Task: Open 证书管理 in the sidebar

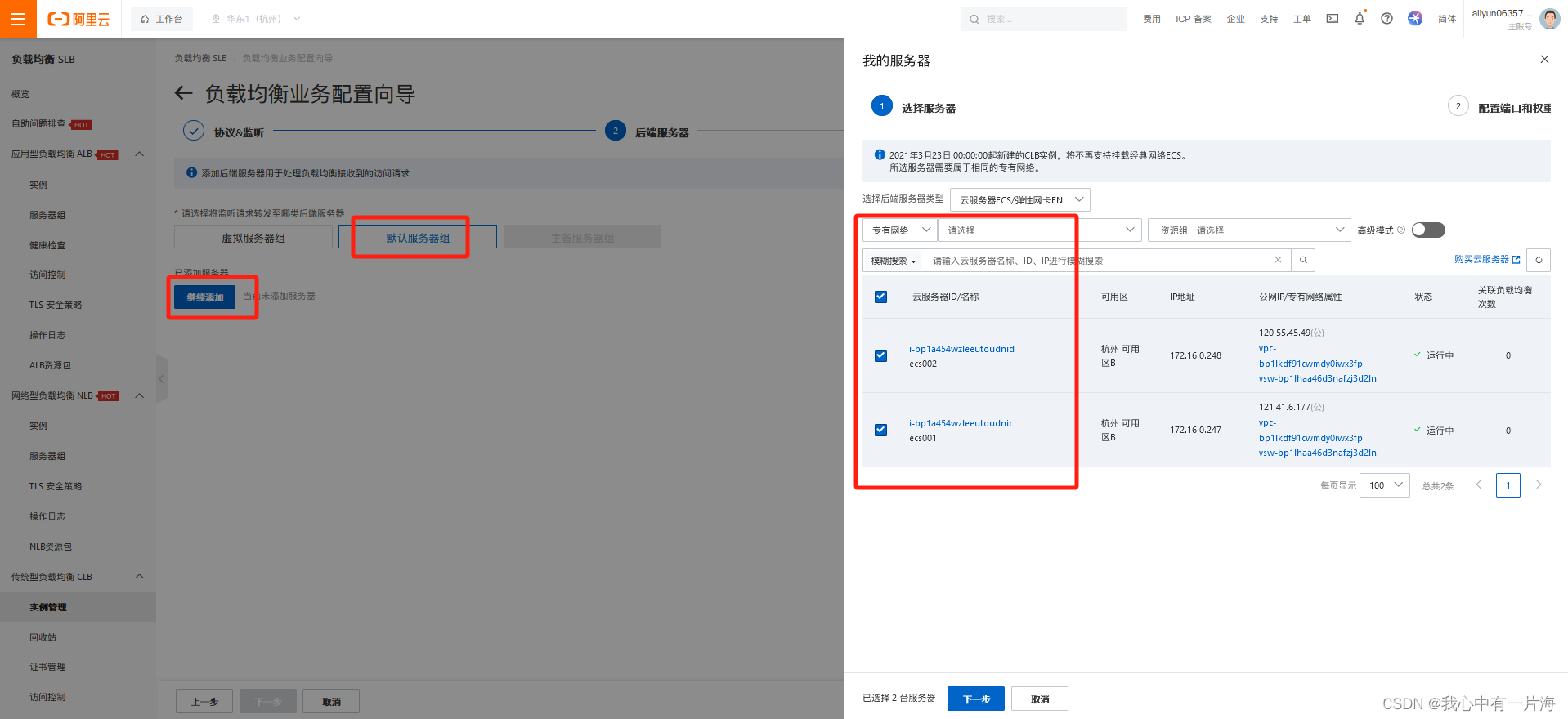Action: click(47, 667)
